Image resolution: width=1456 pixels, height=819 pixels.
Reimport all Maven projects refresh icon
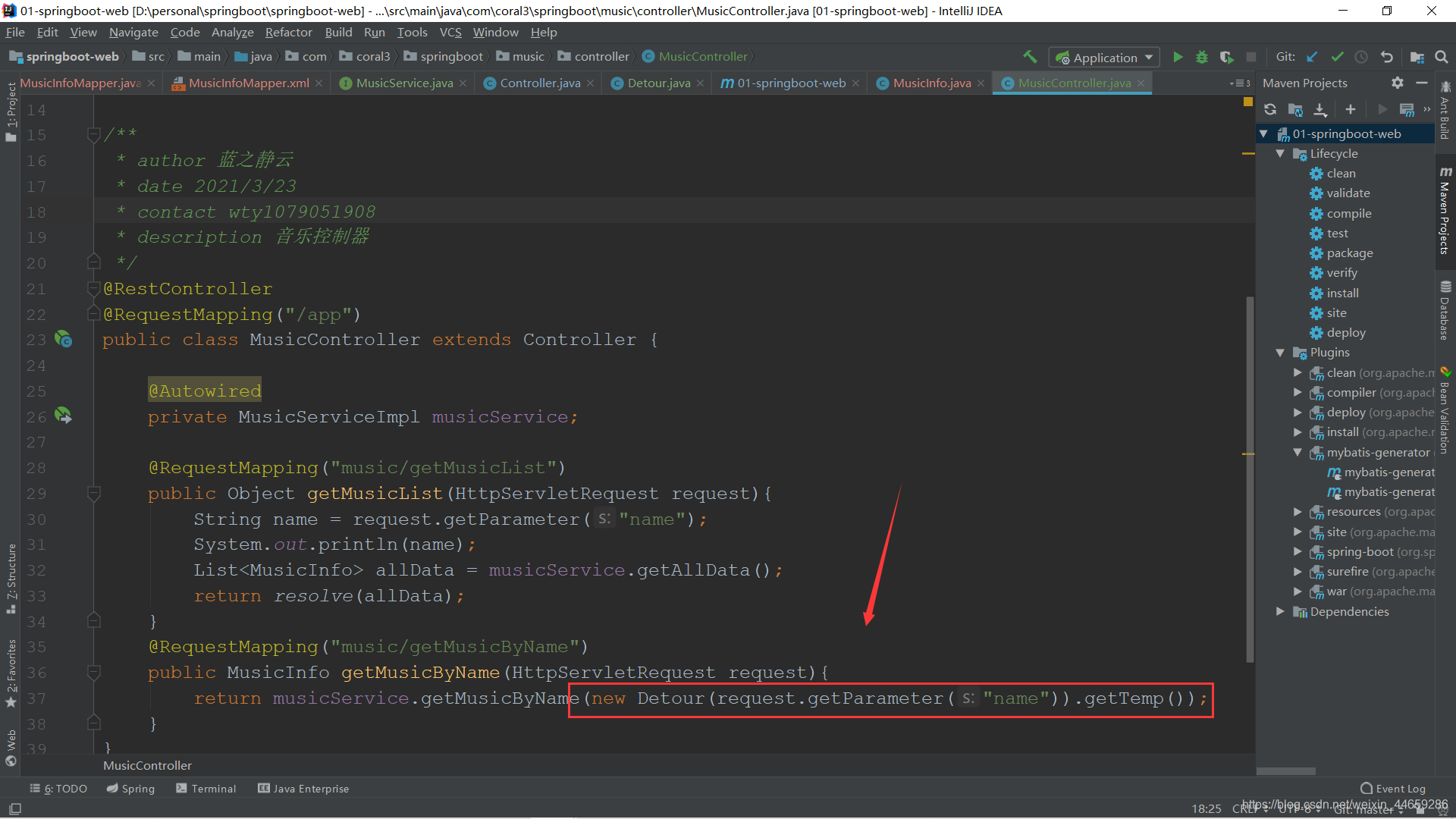[x=1270, y=110]
